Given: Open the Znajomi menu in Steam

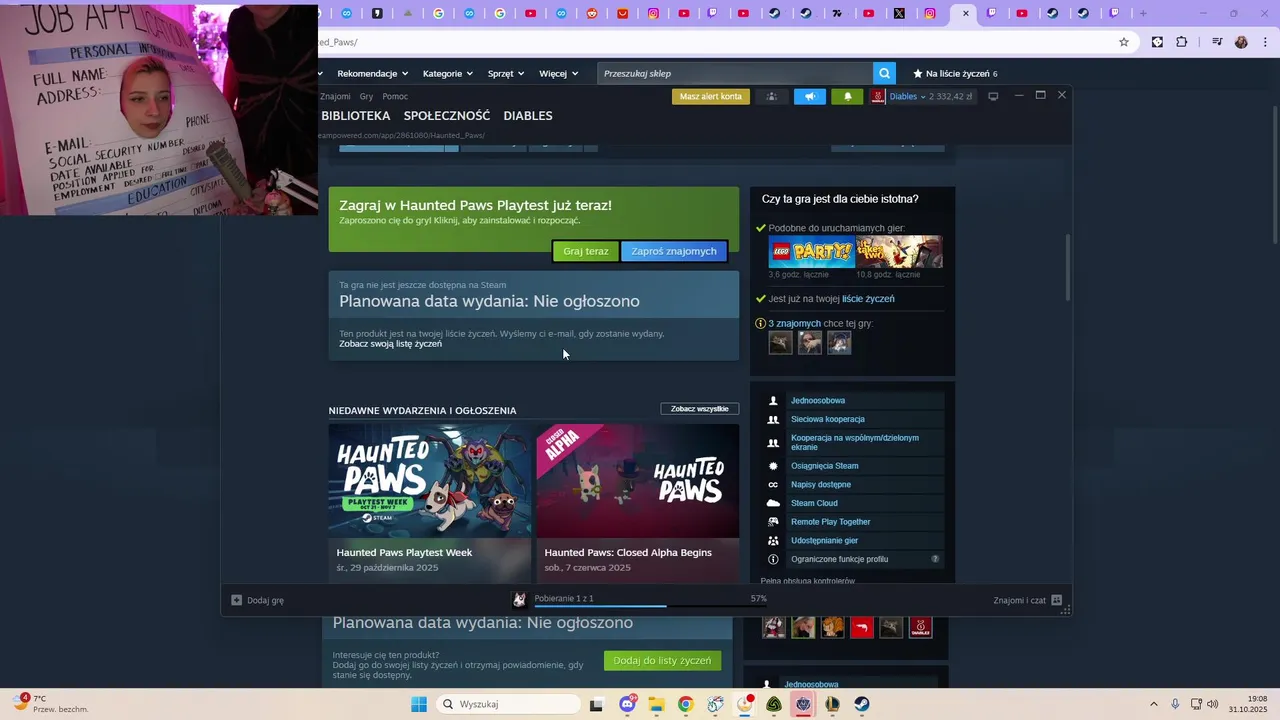Looking at the screenshot, I should tap(335, 96).
